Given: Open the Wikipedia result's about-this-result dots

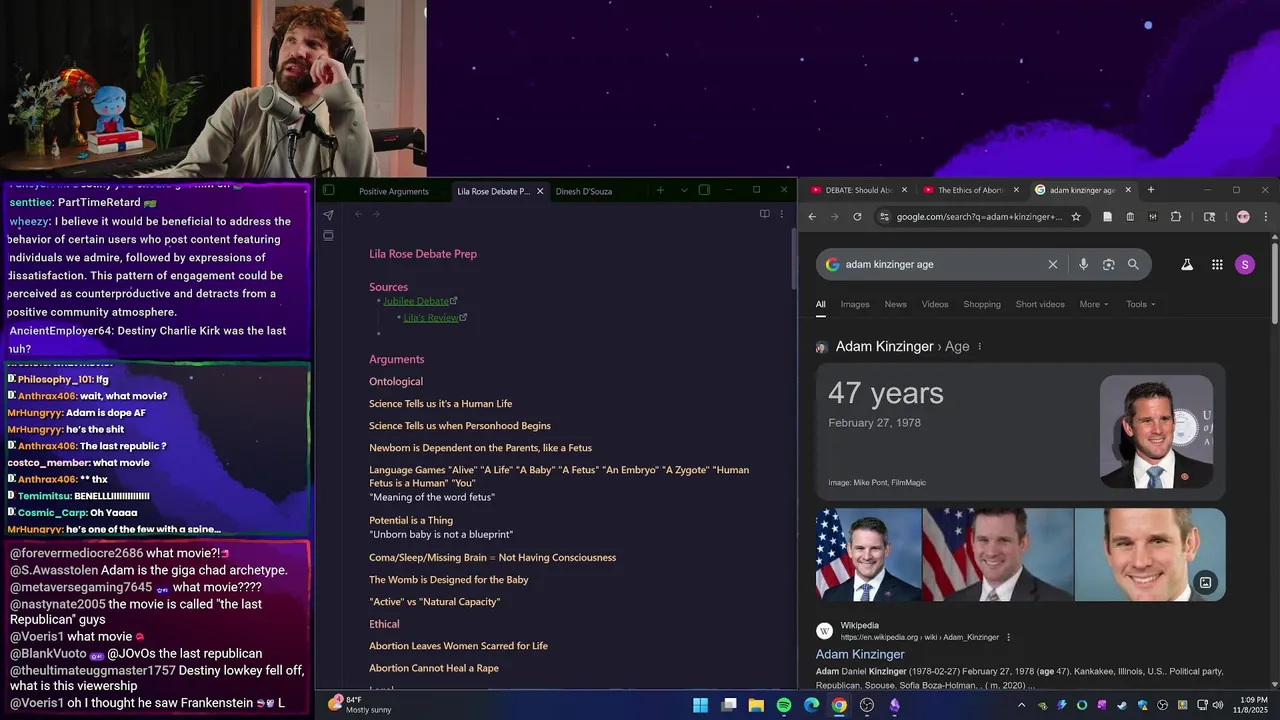Looking at the screenshot, I should tap(1008, 637).
